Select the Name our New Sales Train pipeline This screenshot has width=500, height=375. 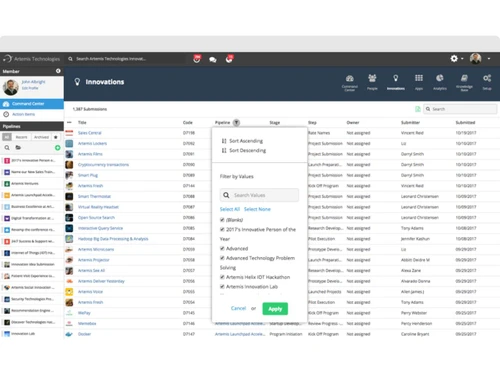pos(32,172)
